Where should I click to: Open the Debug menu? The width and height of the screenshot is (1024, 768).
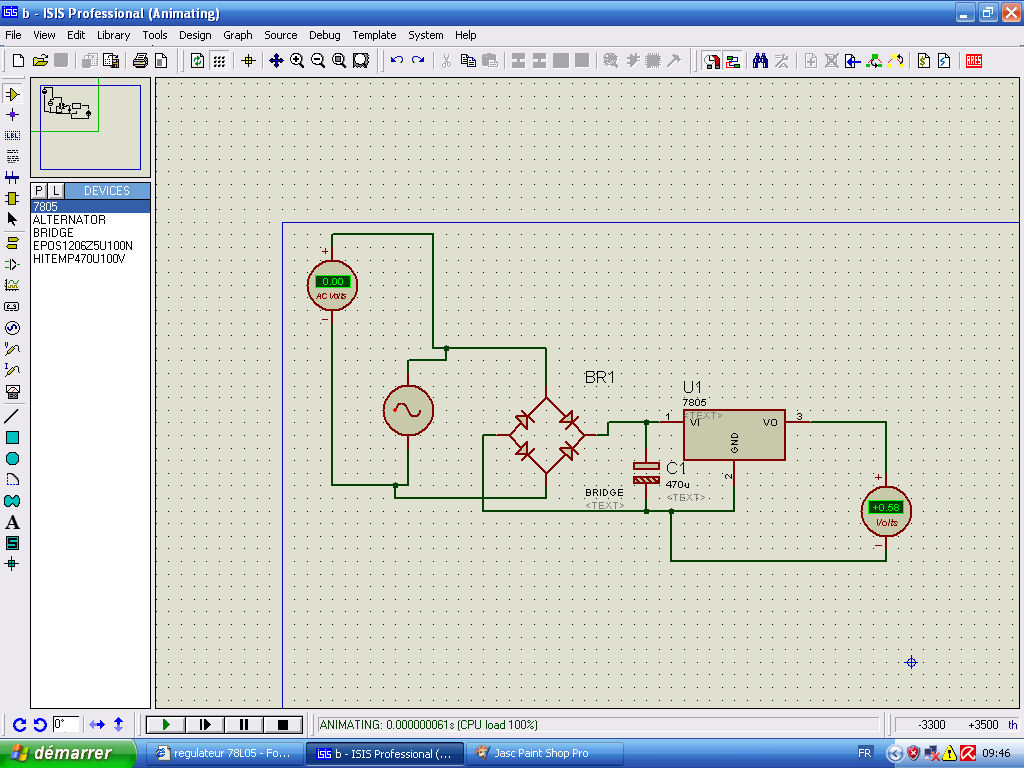[x=324, y=35]
